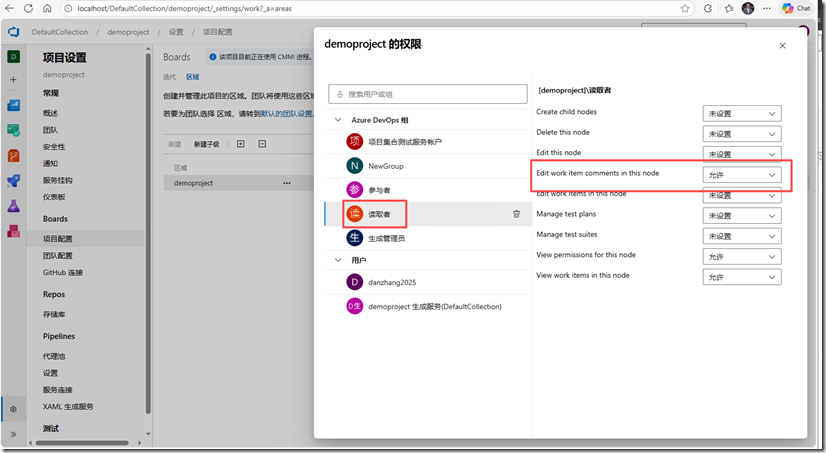
Task: Open demoproject green D project icon
Action: (14, 56)
